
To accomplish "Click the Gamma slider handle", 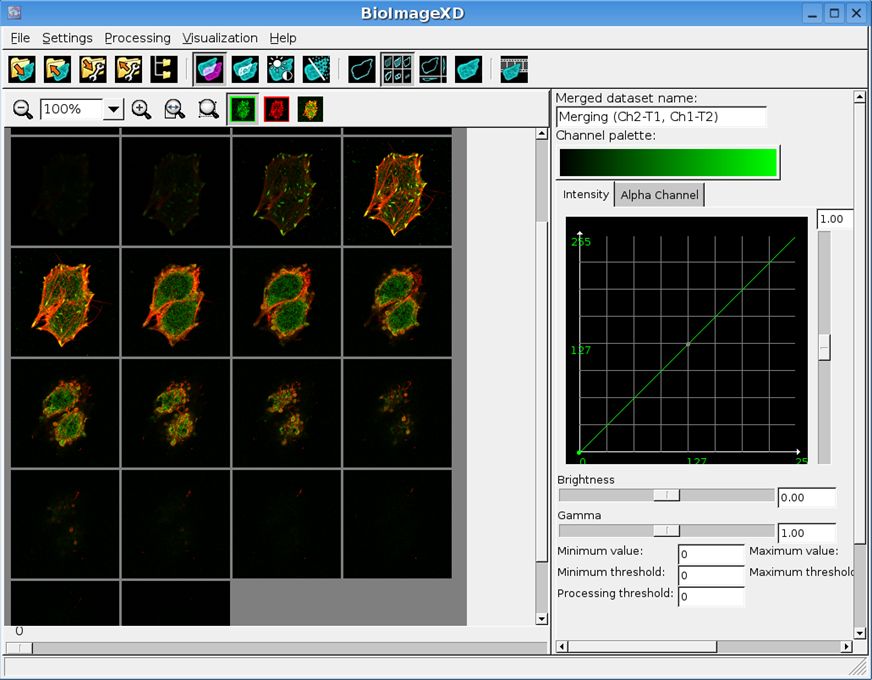I will pos(666,531).
